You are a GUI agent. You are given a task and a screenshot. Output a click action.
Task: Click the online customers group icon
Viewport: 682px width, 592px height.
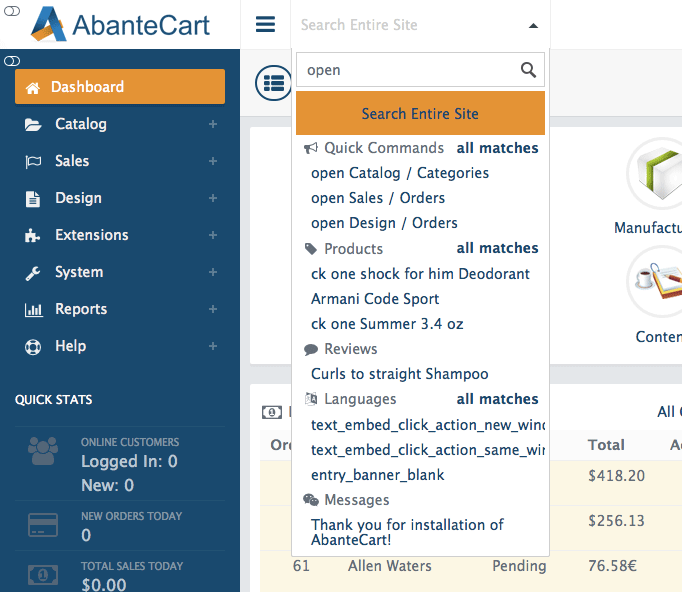pyautogui.click(x=43, y=451)
